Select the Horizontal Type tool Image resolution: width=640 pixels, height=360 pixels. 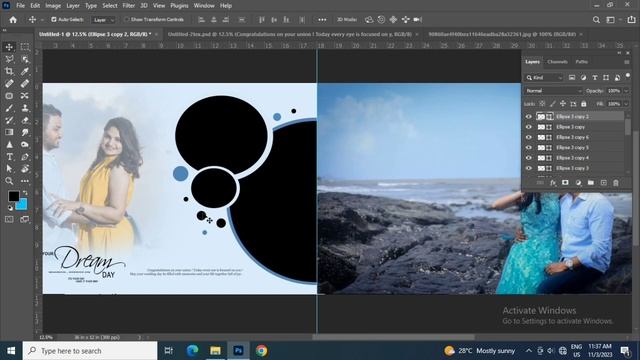pos(9,157)
